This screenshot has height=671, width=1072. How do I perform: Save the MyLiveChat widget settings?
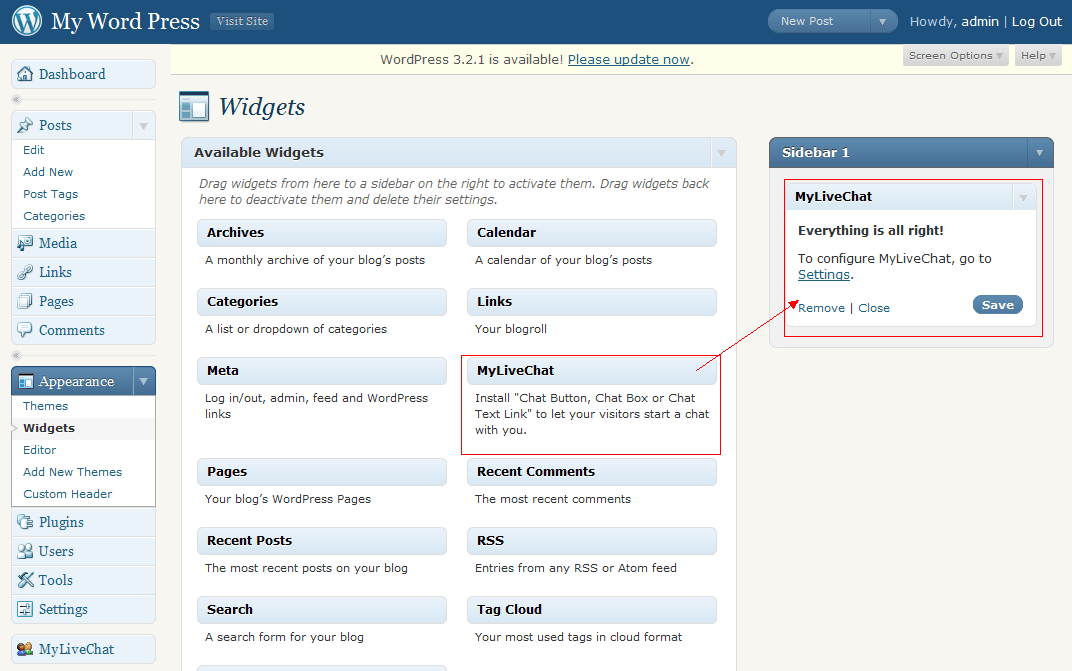coord(997,307)
